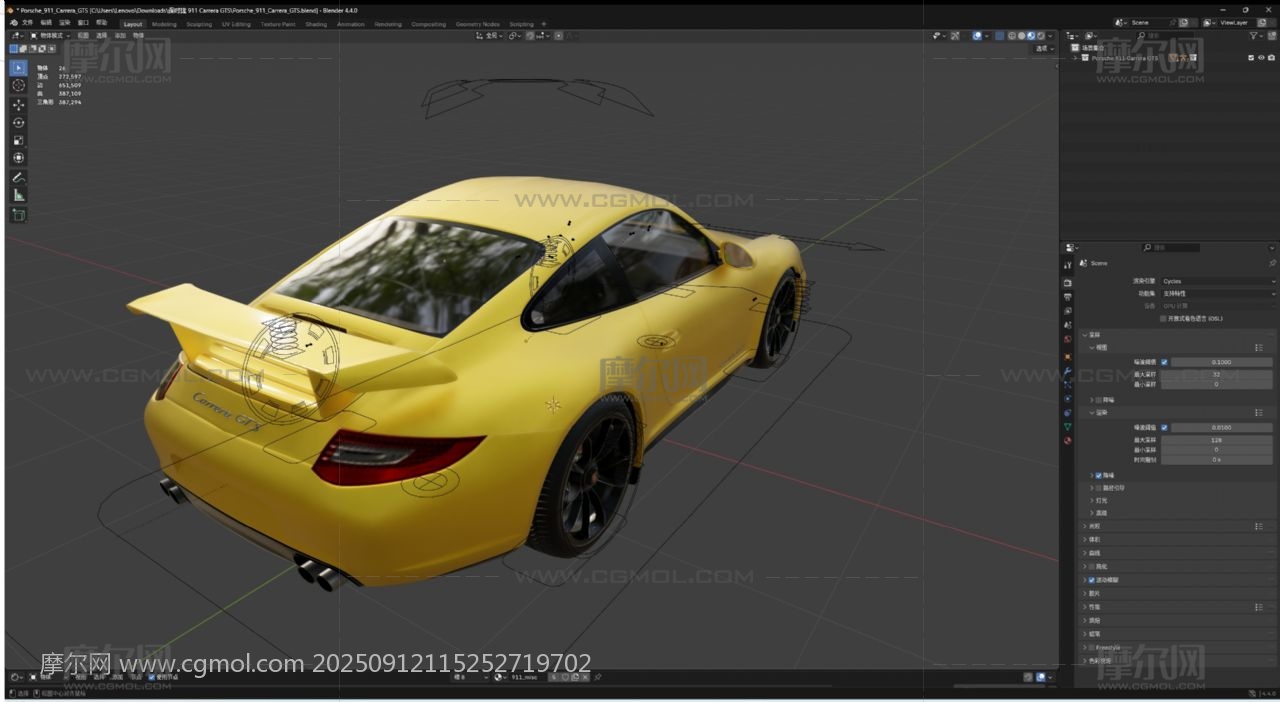This screenshot has height=702, width=1280.
Task: Switch to the Geometry Nodes workspace tab
Action: click(477, 24)
